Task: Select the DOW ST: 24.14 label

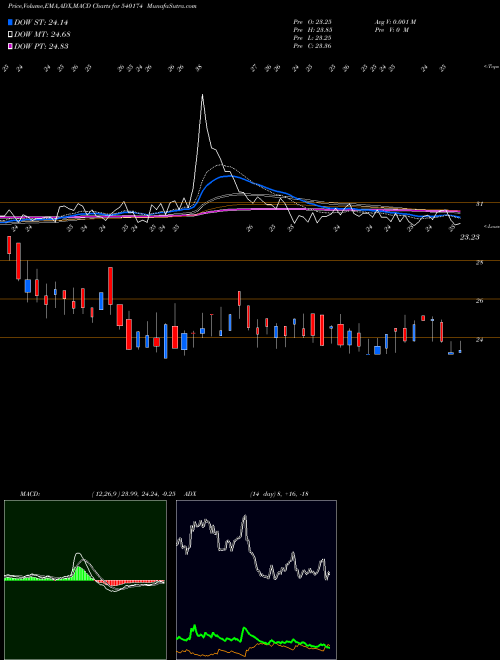Action: tap(41, 22)
